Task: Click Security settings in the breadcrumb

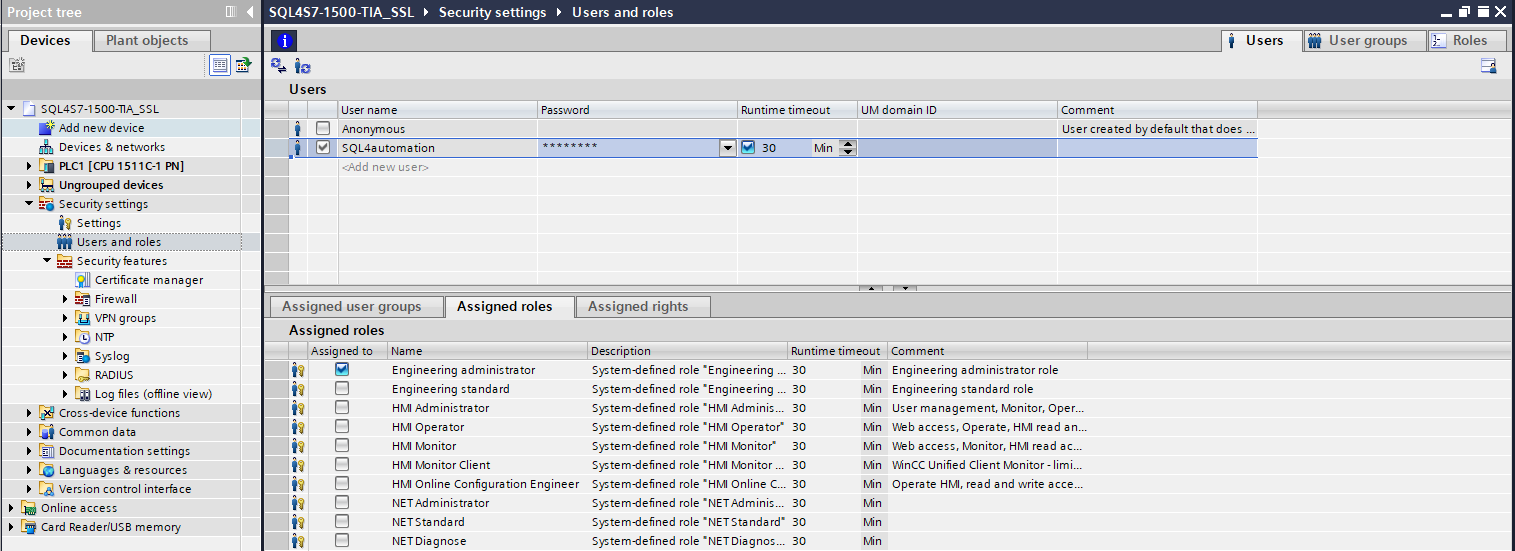Action: click(x=493, y=12)
